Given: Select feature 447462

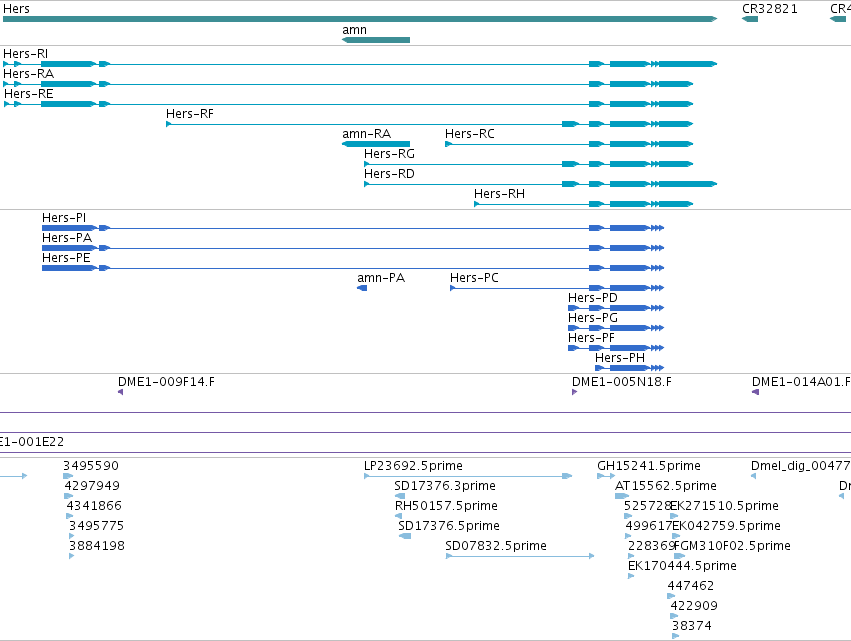Looking at the screenshot, I should 671,596.
